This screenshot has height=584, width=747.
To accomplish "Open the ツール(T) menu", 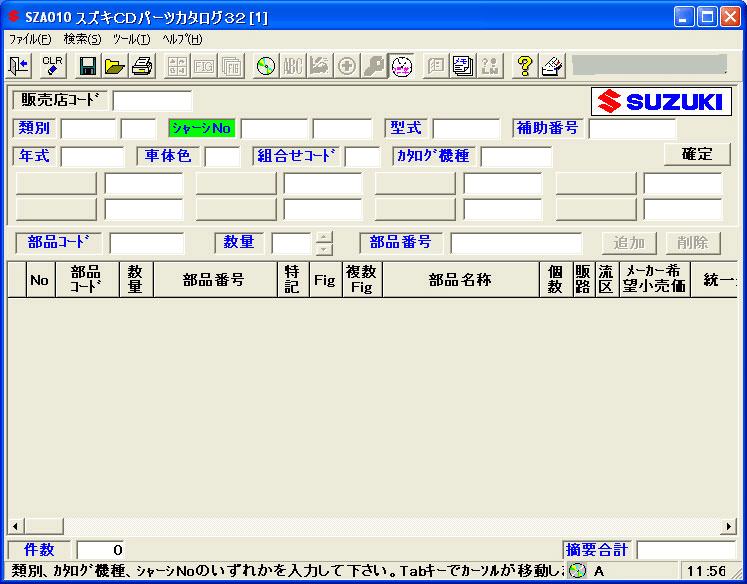I will click(x=131, y=39).
